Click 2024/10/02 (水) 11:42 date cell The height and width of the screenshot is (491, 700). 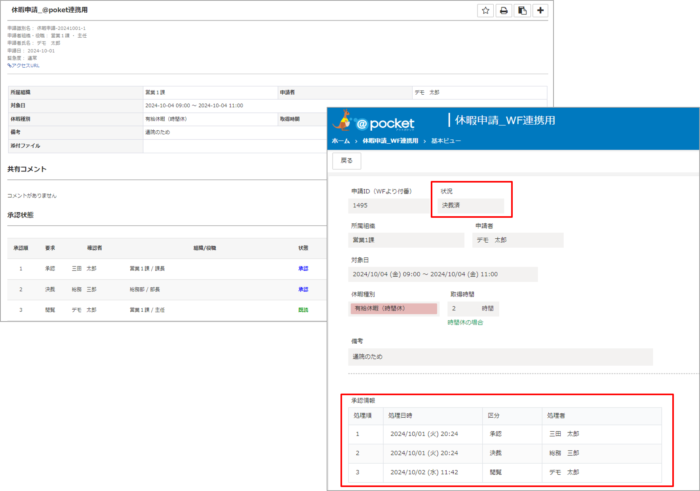click(x=424, y=472)
